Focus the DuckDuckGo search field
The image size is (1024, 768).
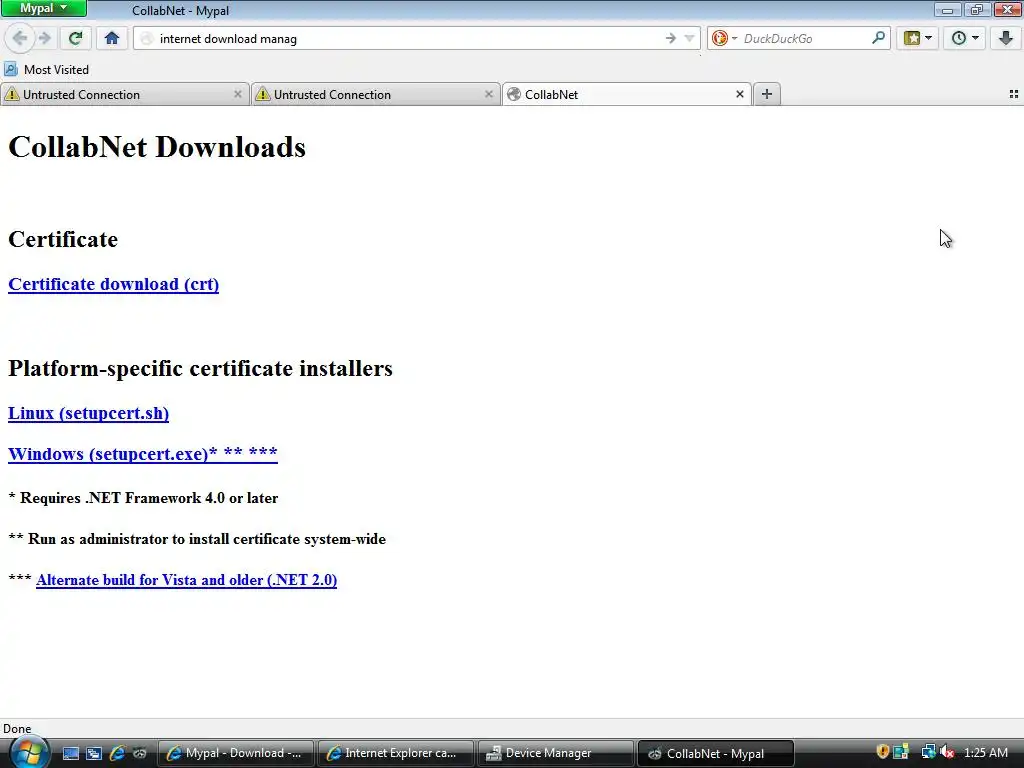(x=805, y=39)
